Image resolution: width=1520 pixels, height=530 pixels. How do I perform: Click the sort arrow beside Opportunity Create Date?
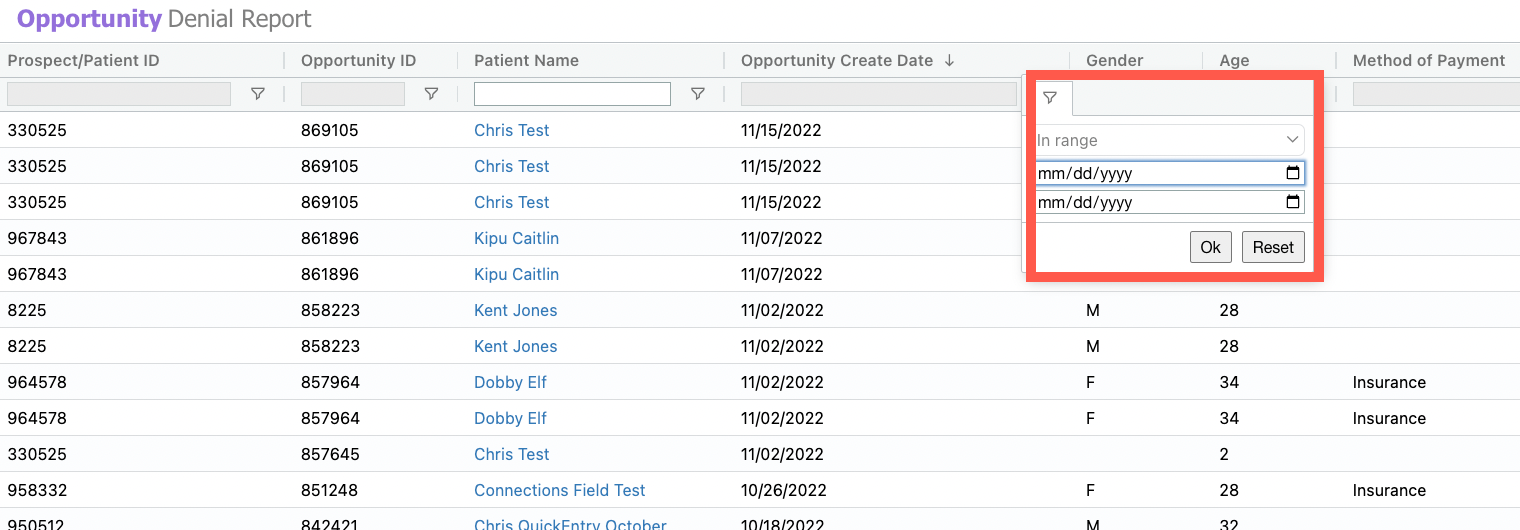tap(949, 61)
